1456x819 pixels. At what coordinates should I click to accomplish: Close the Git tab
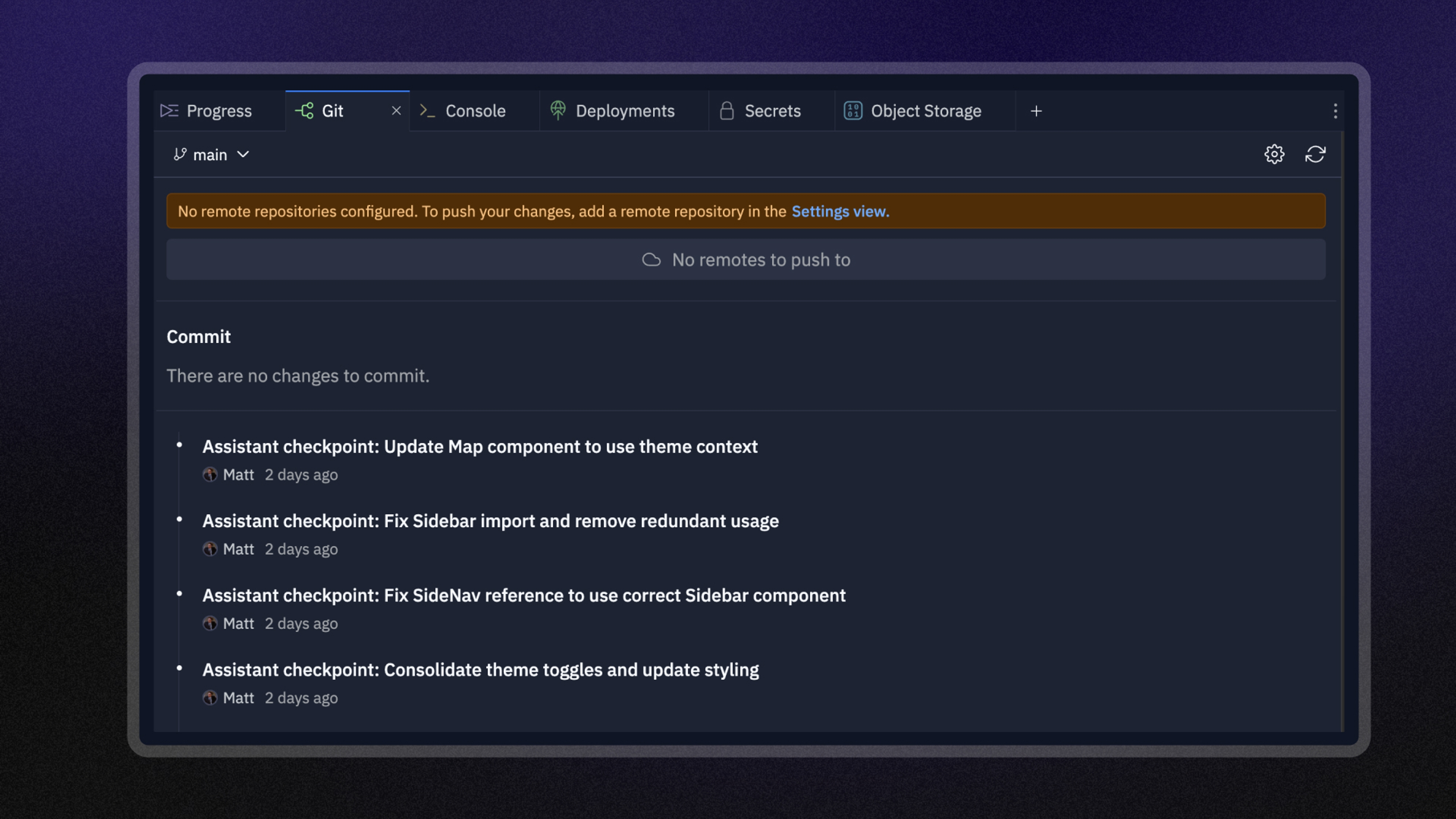tap(396, 111)
